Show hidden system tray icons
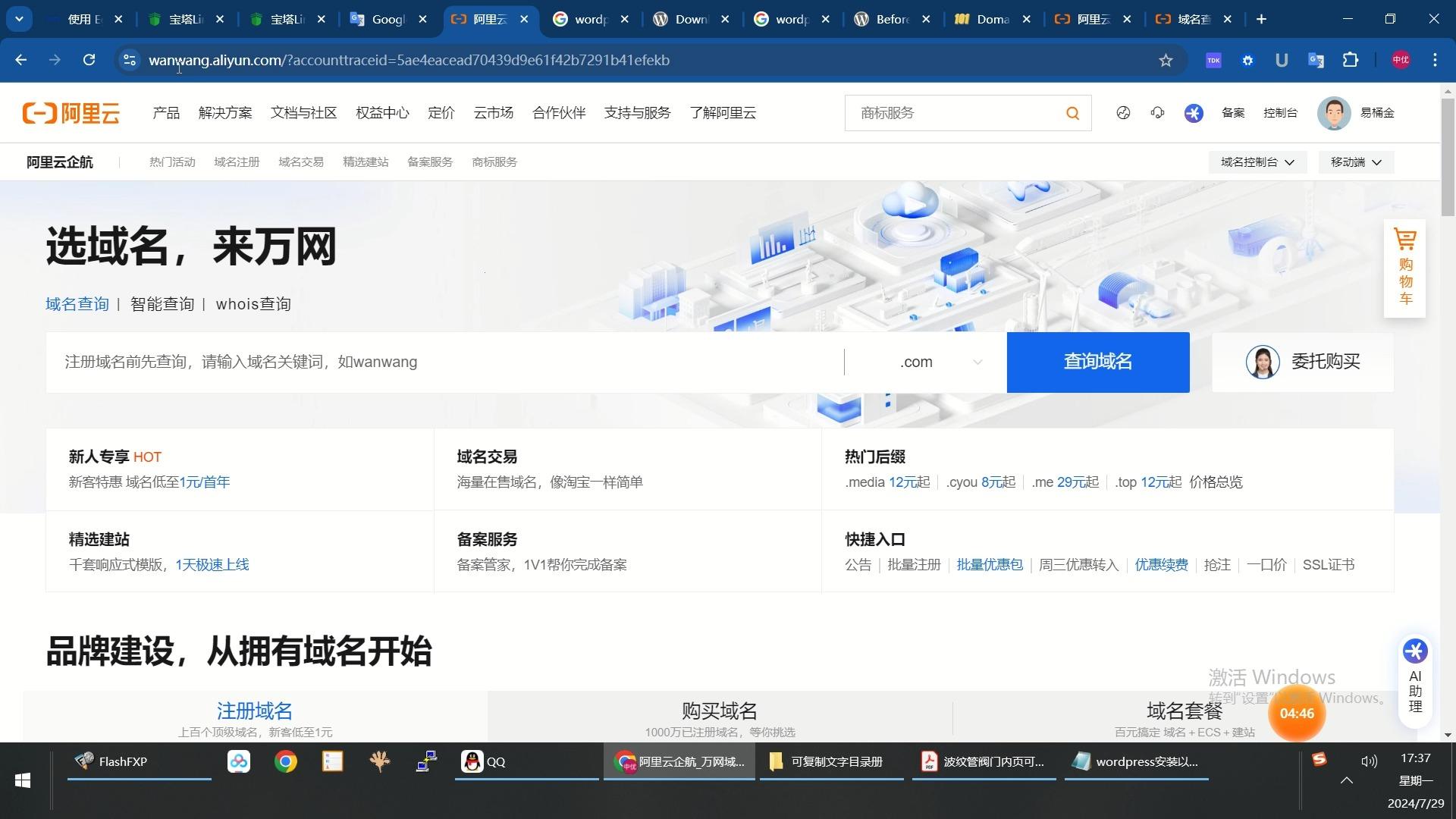This screenshot has height=819, width=1456. pyautogui.click(x=1347, y=780)
